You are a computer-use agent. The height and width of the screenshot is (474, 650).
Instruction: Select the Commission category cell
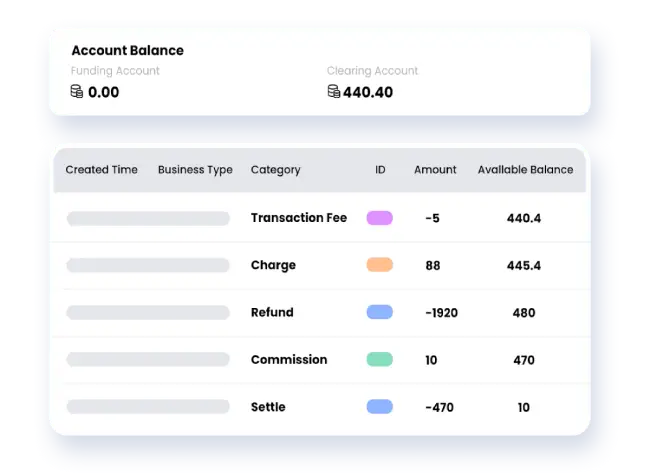click(289, 360)
